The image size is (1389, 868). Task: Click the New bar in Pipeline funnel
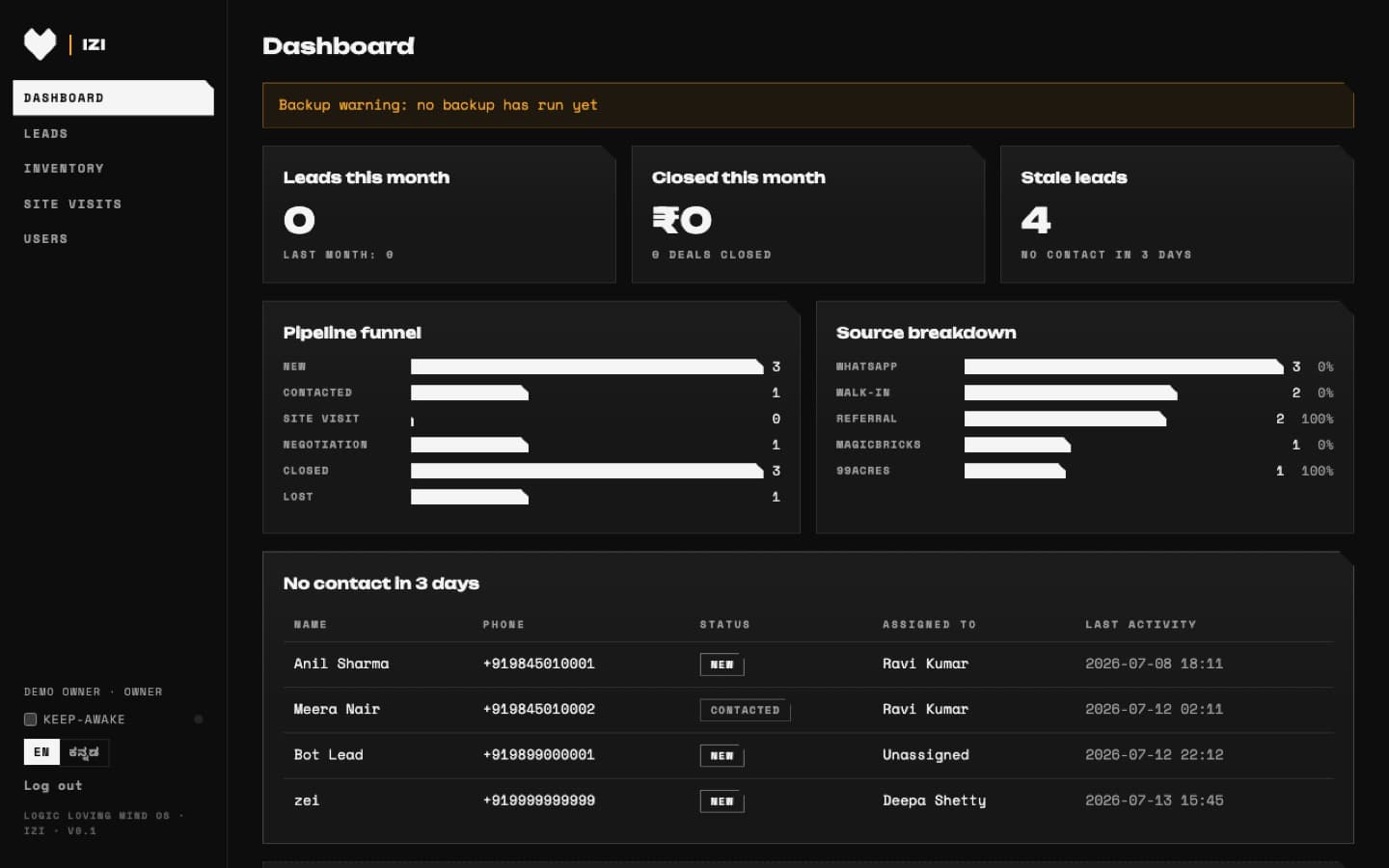coord(586,366)
